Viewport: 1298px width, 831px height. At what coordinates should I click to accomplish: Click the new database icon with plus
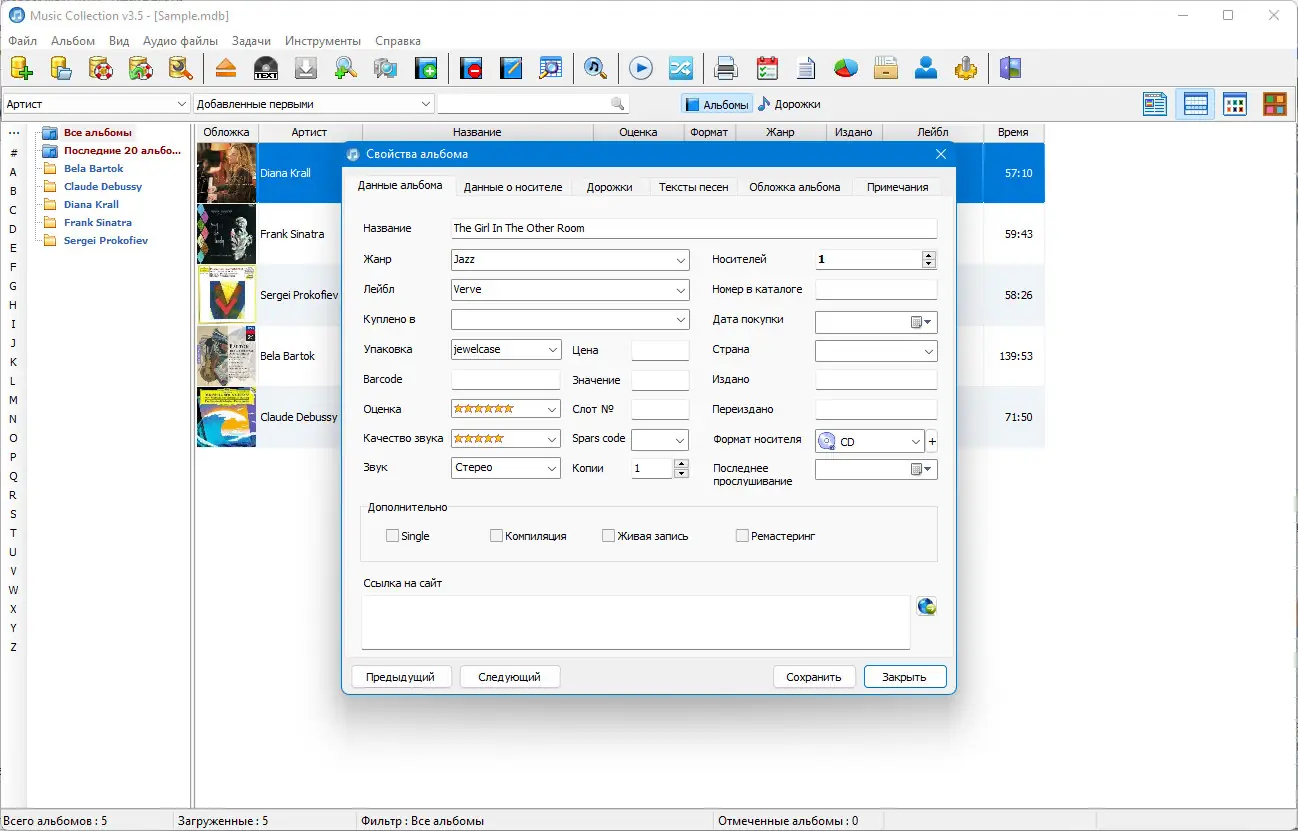click(x=21, y=68)
